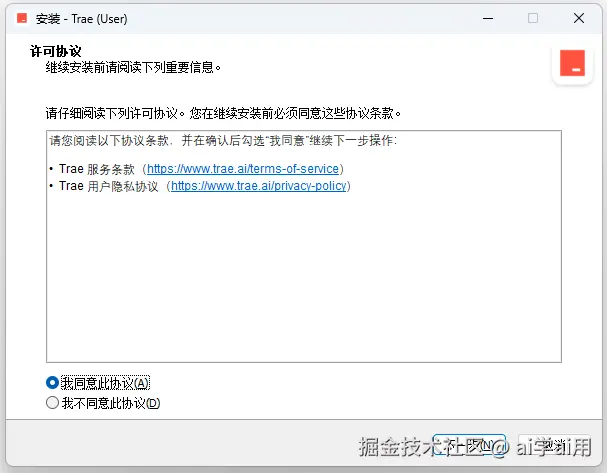Click the '请您阅读以下协议条款' line in agreement box
The height and width of the screenshot is (473, 607).
223,141
